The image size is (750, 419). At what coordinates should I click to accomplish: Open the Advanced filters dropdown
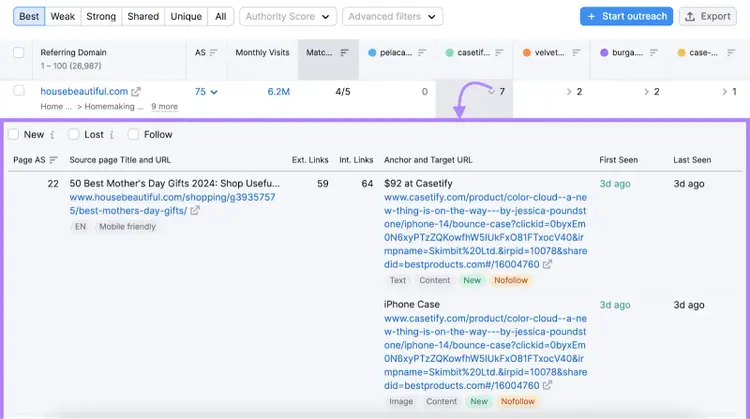pyautogui.click(x=392, y=16)
